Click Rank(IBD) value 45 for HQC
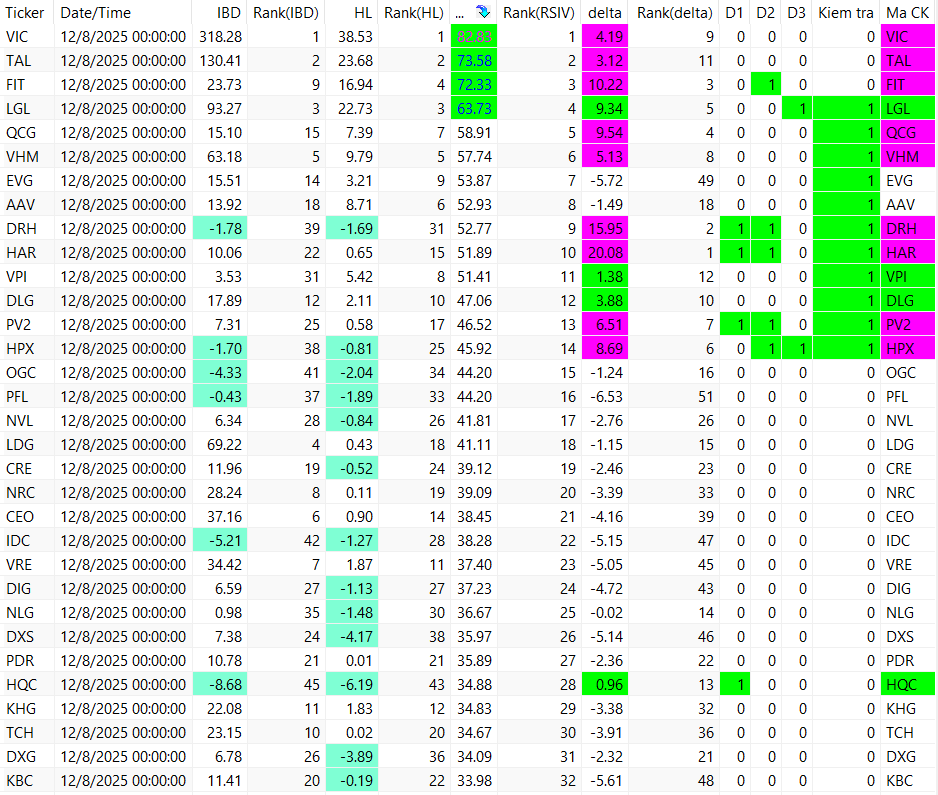Viewport: 938px width, 795px height. [312, 684]
